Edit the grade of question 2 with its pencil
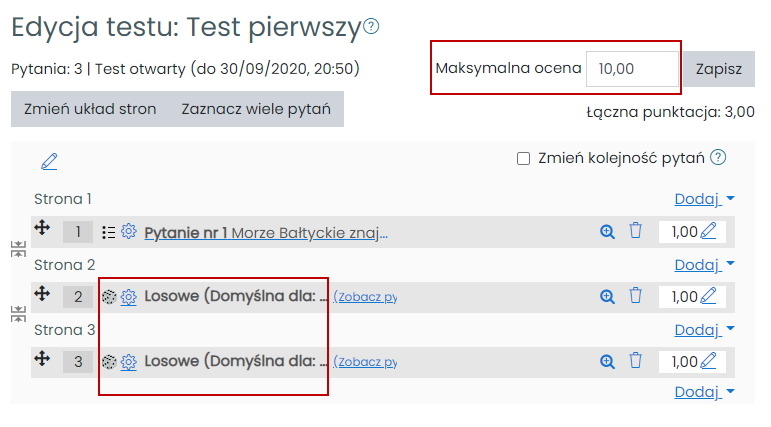The height and width of the screenshot is (427, 771). point(709,296)
